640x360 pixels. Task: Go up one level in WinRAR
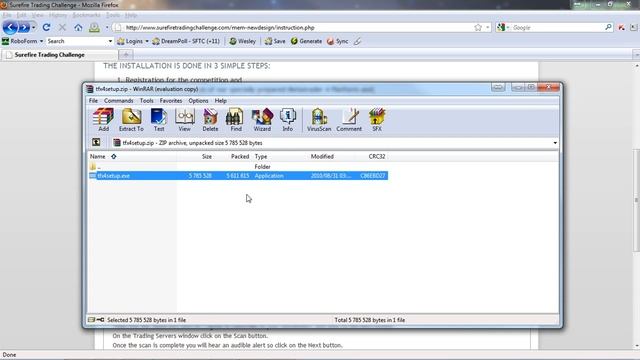tap(96, 142)
